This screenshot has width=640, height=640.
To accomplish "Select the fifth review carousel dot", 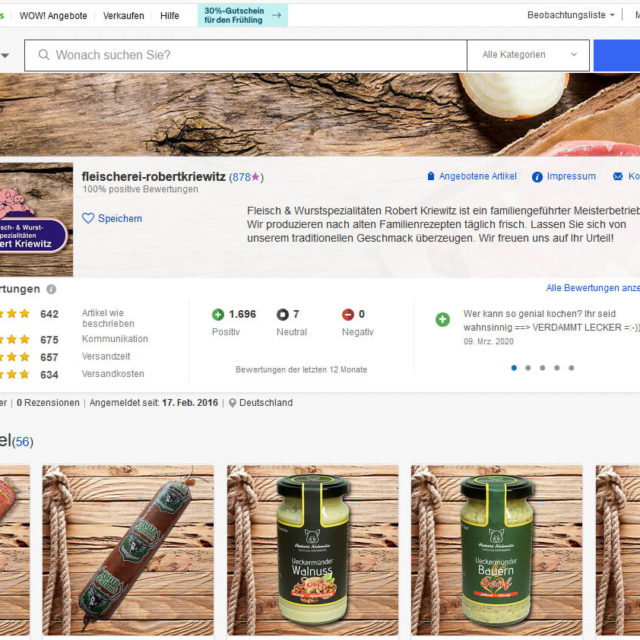I will [571, 368].
